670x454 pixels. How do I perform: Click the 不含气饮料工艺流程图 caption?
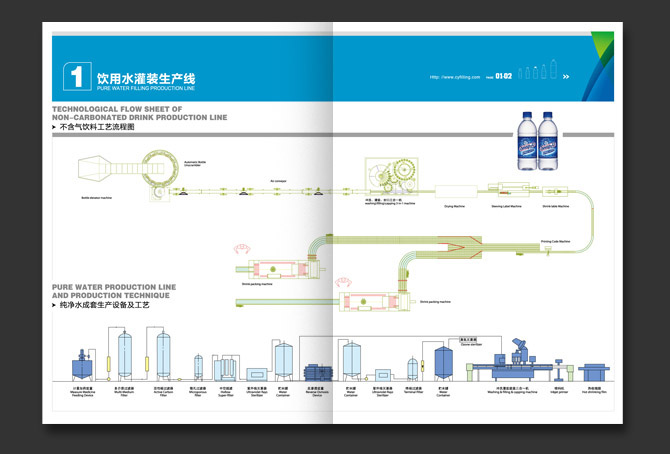pyautogui.click(x=97, y=127)
